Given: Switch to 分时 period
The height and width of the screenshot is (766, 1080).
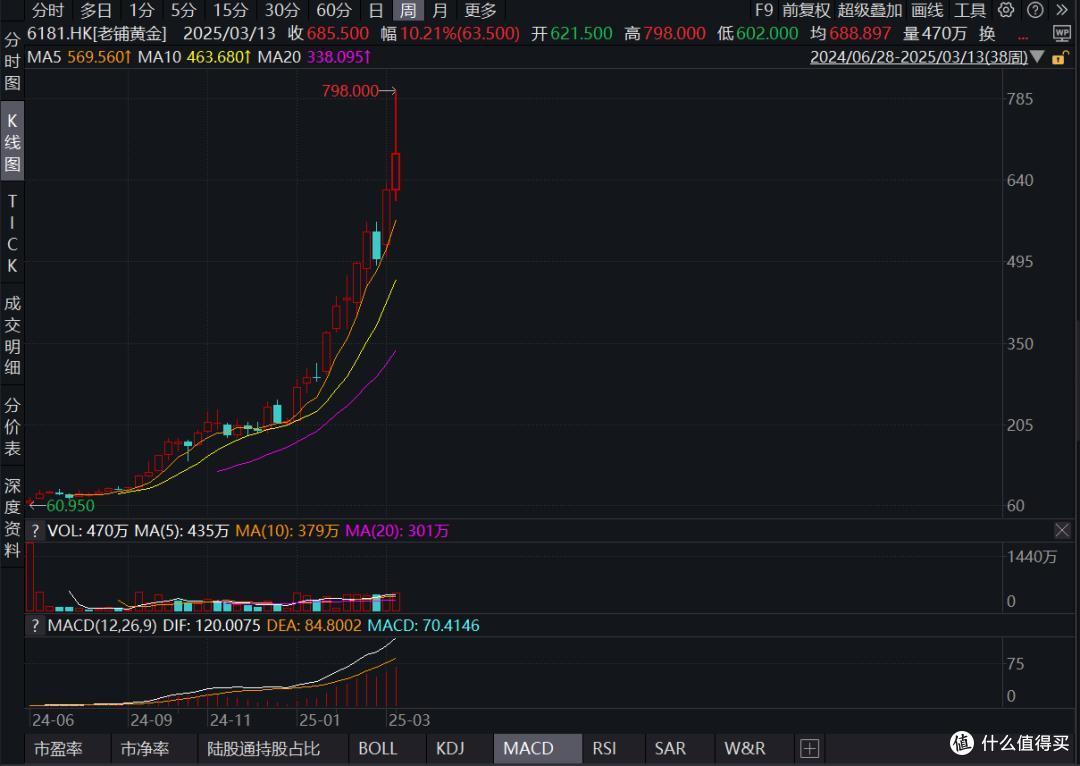Looking at the screenshot, I should (48, 10).
